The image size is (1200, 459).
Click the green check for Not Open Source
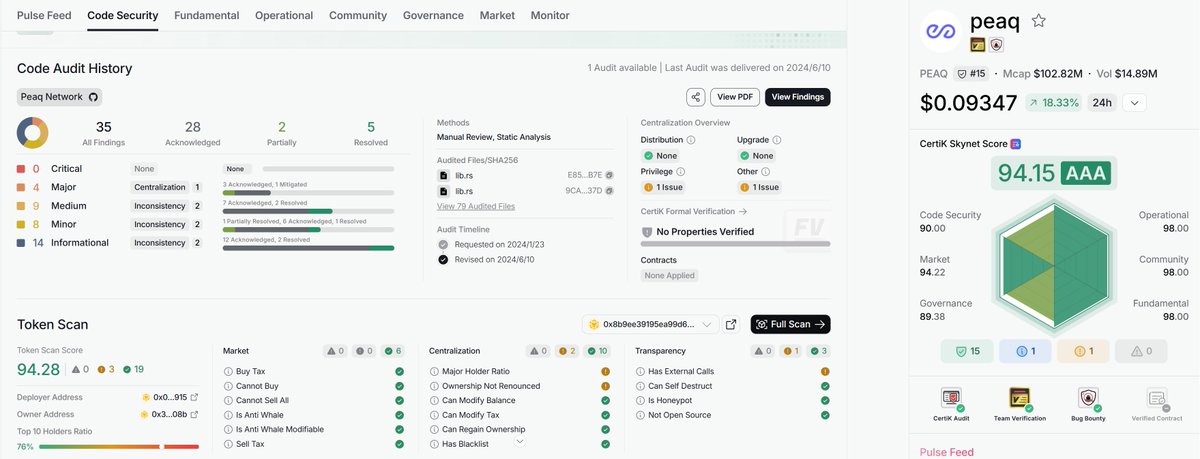tap(825, 414)
